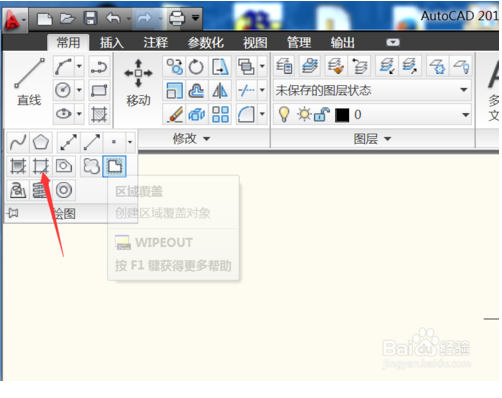Create a new drawing file

click(x=44, y=19)
